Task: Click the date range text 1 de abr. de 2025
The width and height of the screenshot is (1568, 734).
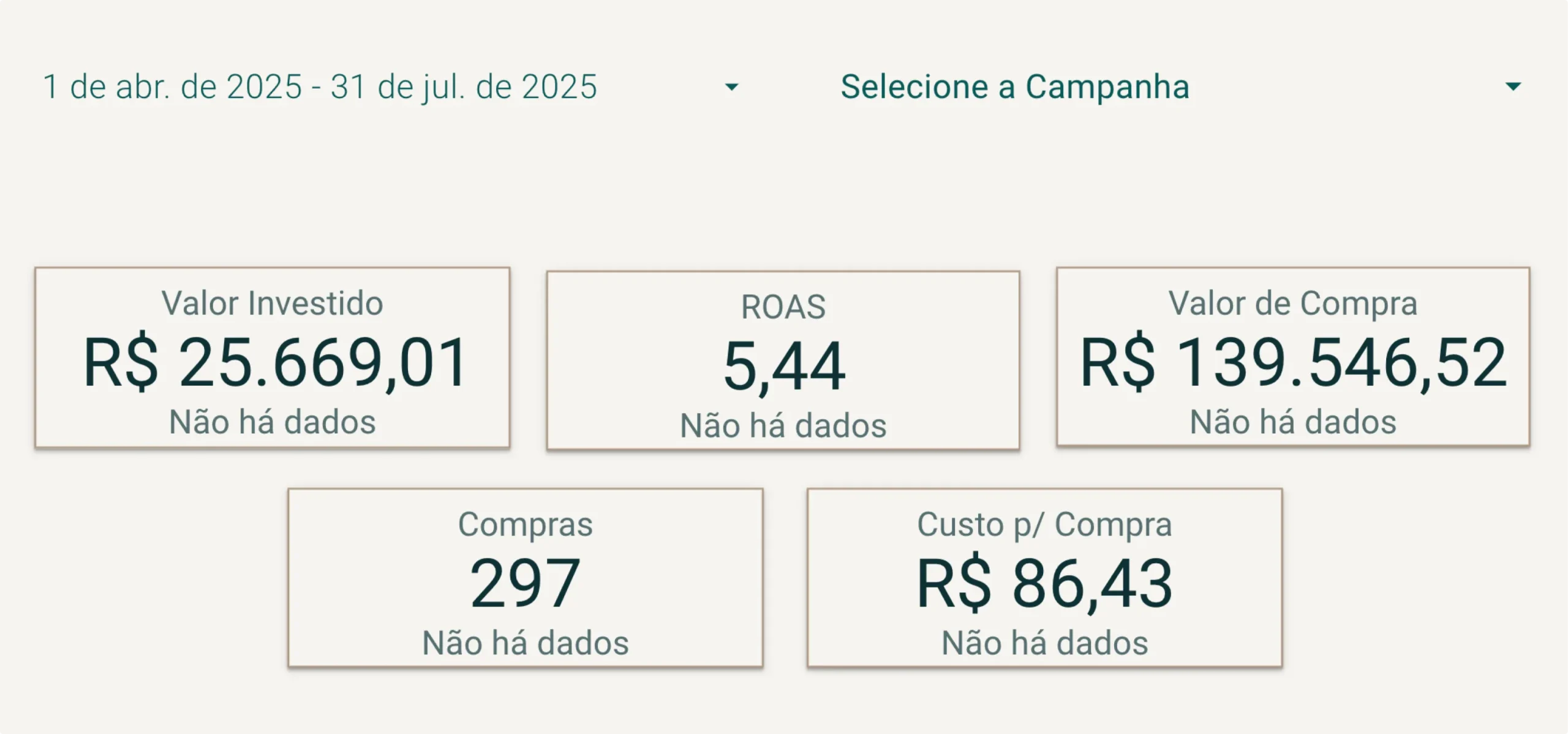Action: (x=318, y=87)
